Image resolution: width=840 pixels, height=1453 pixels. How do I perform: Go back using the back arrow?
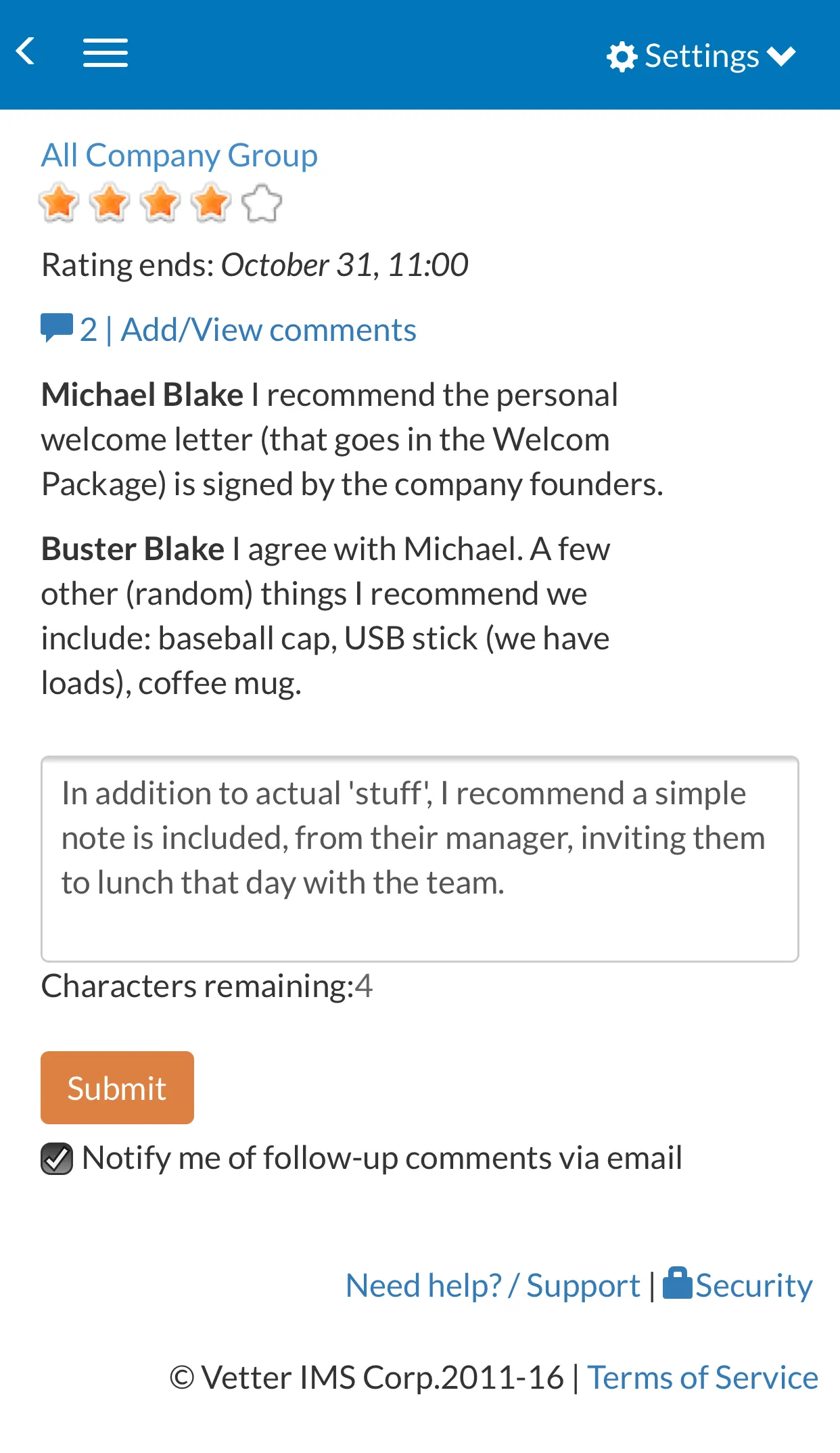pyautogui.click(x=26, y=53)
